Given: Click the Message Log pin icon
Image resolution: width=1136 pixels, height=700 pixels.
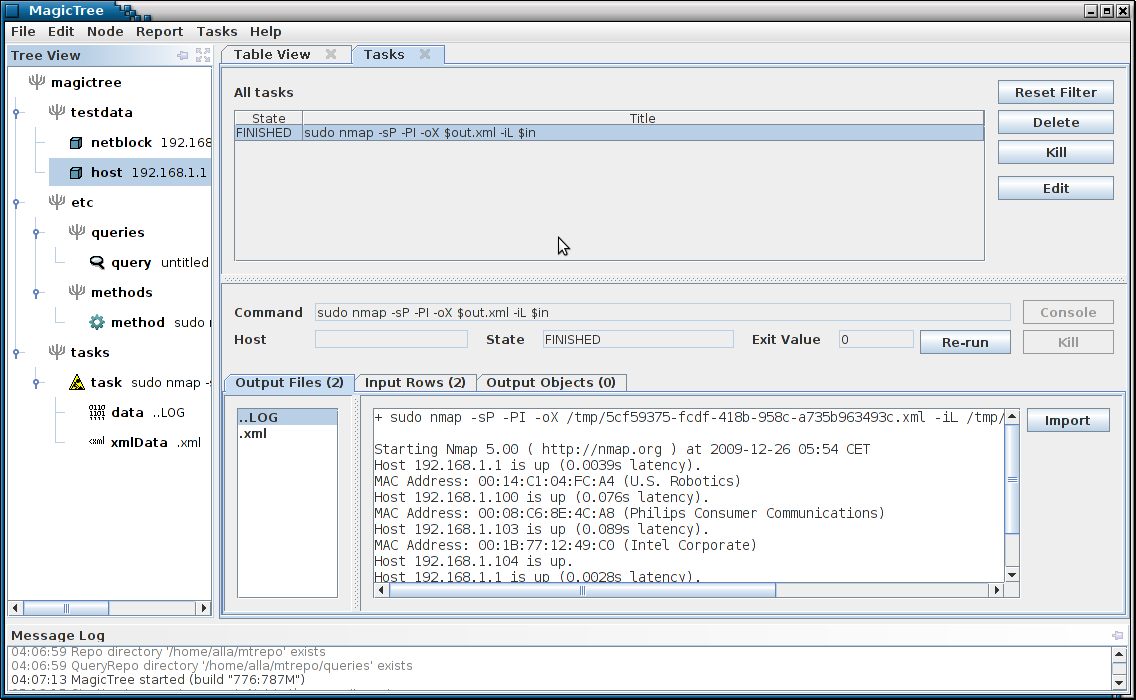Looking at the screenshot, I should (1117, 636).
